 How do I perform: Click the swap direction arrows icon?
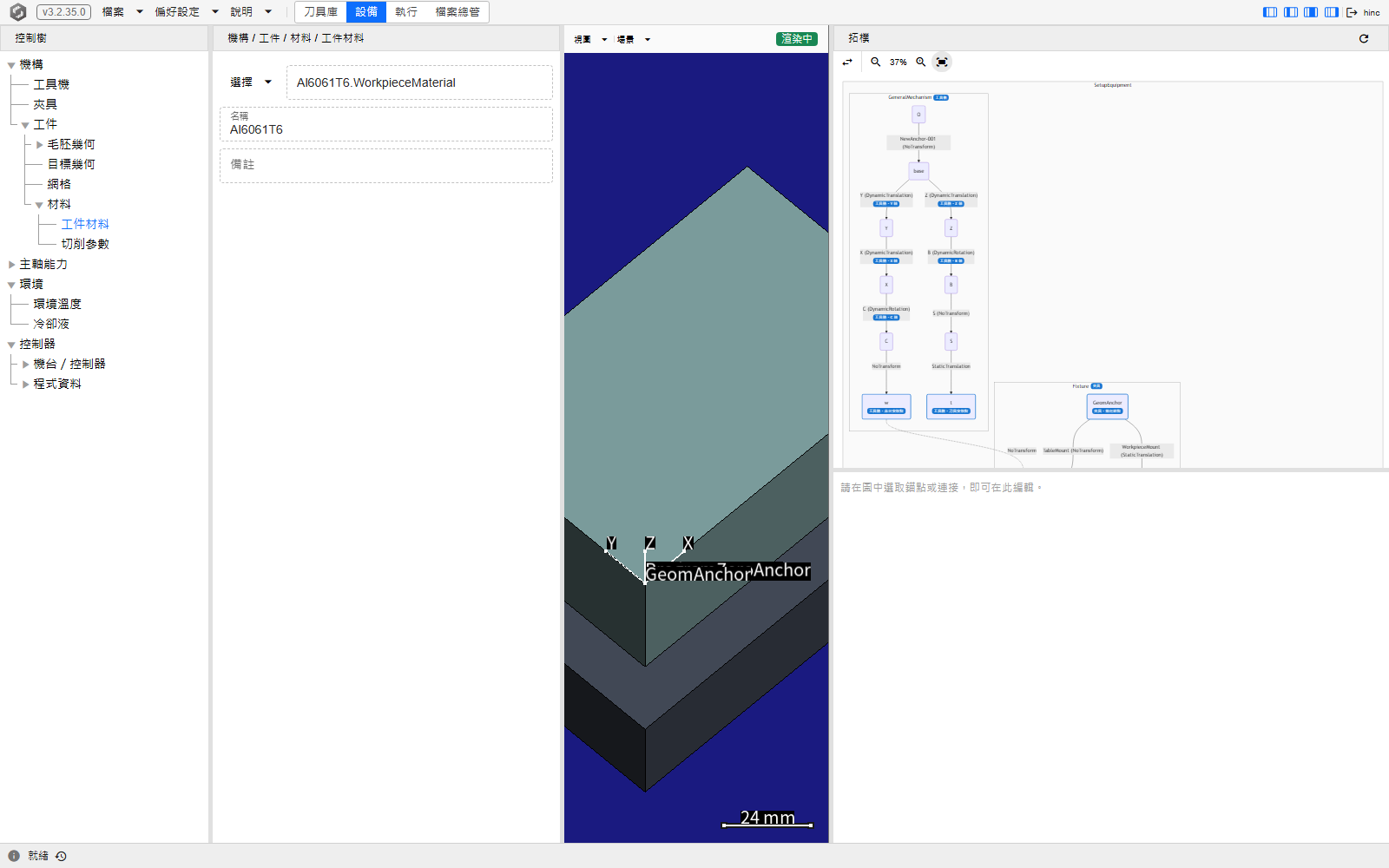[847, 62]
